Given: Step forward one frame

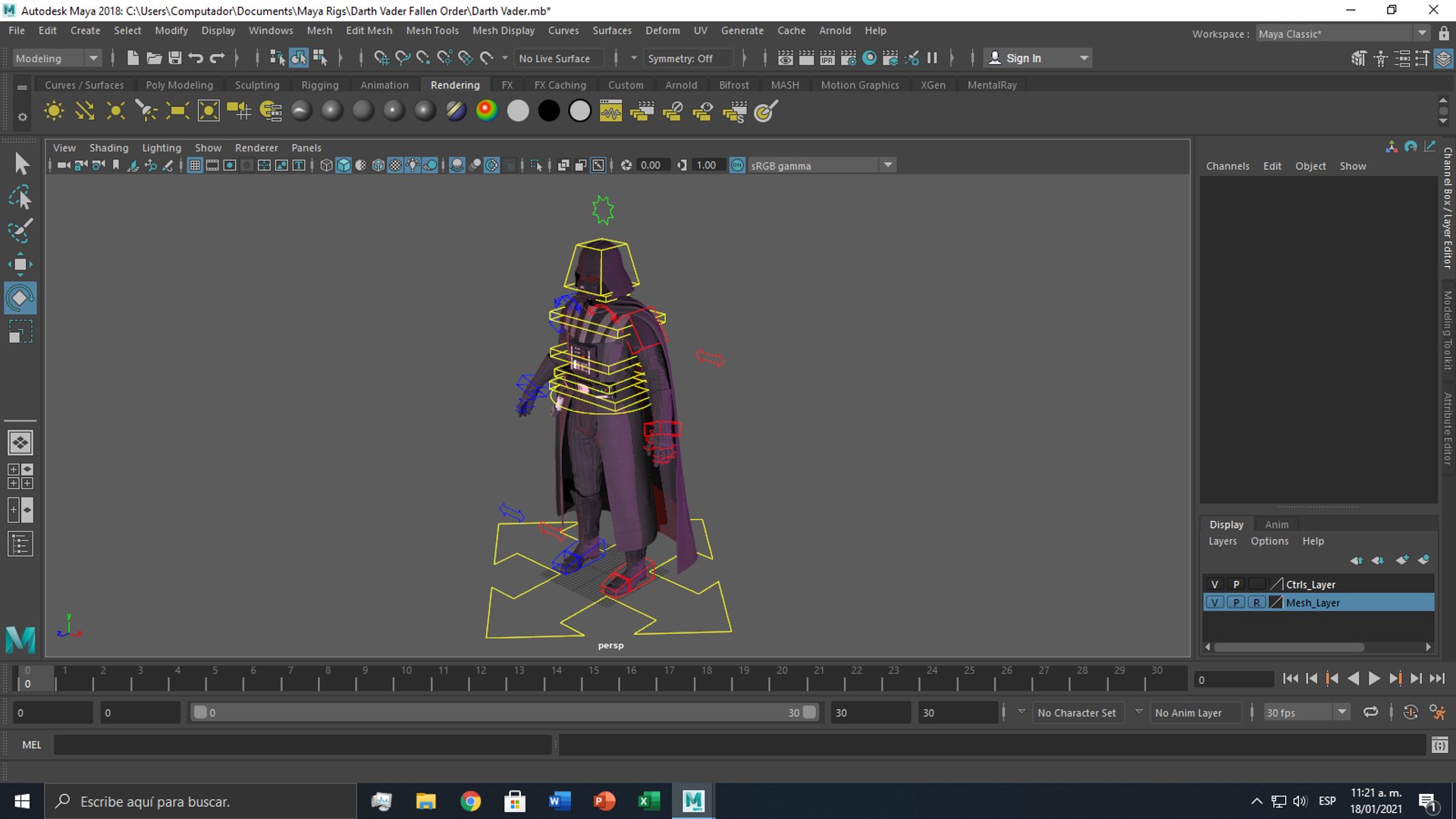Looking at the screenshot, I should (1416, 679).
